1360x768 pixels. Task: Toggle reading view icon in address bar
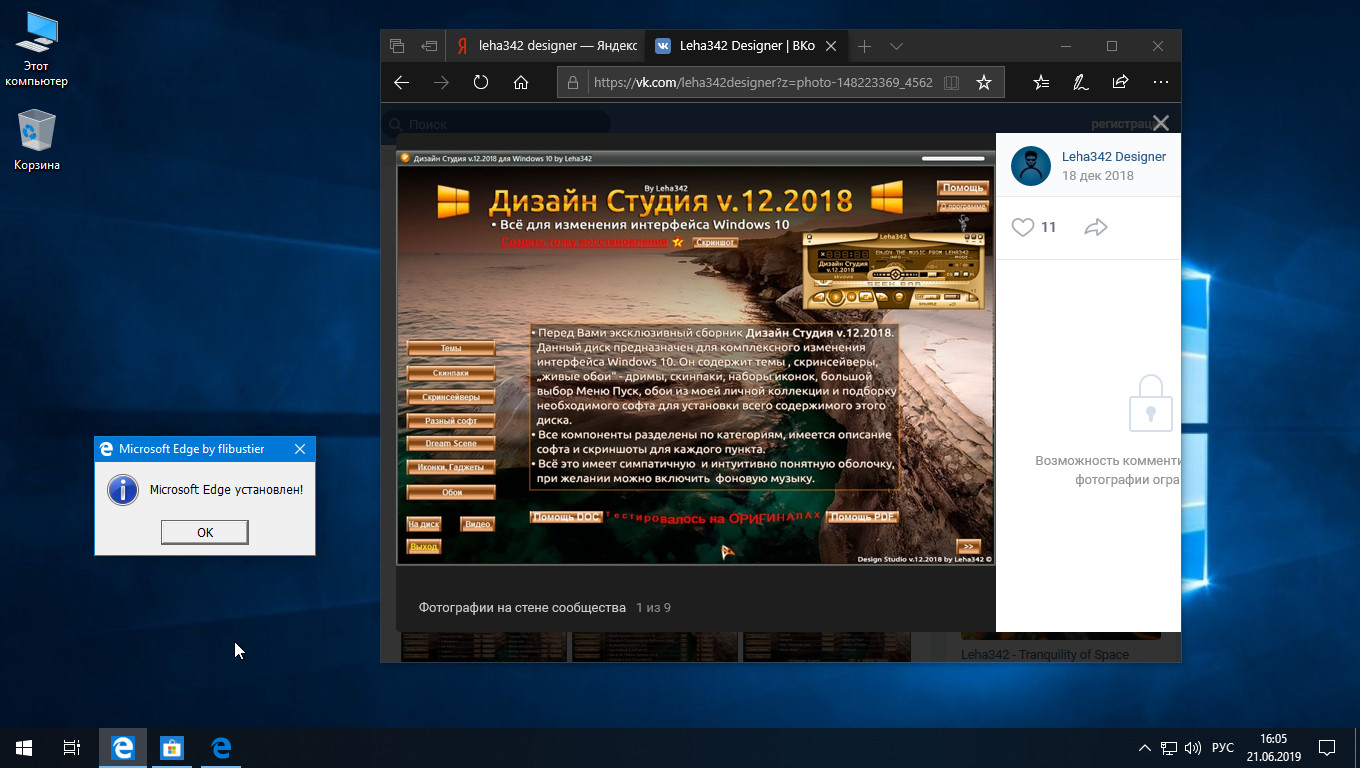point(952,83)
